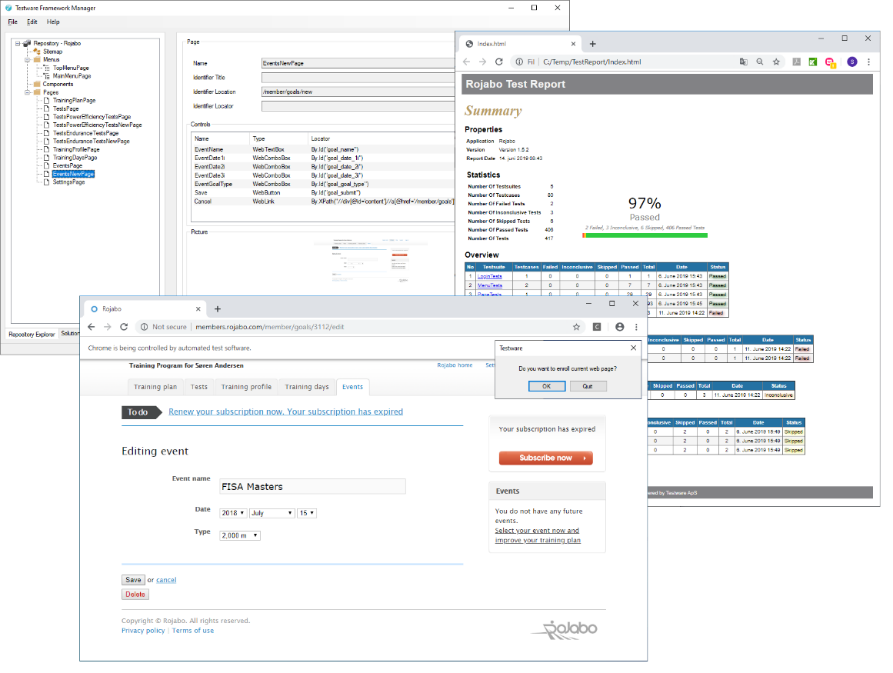This screenshot has height=673, width=893.
Task: Open the profile icon in Rojabo browser
Action: (620, 327)
